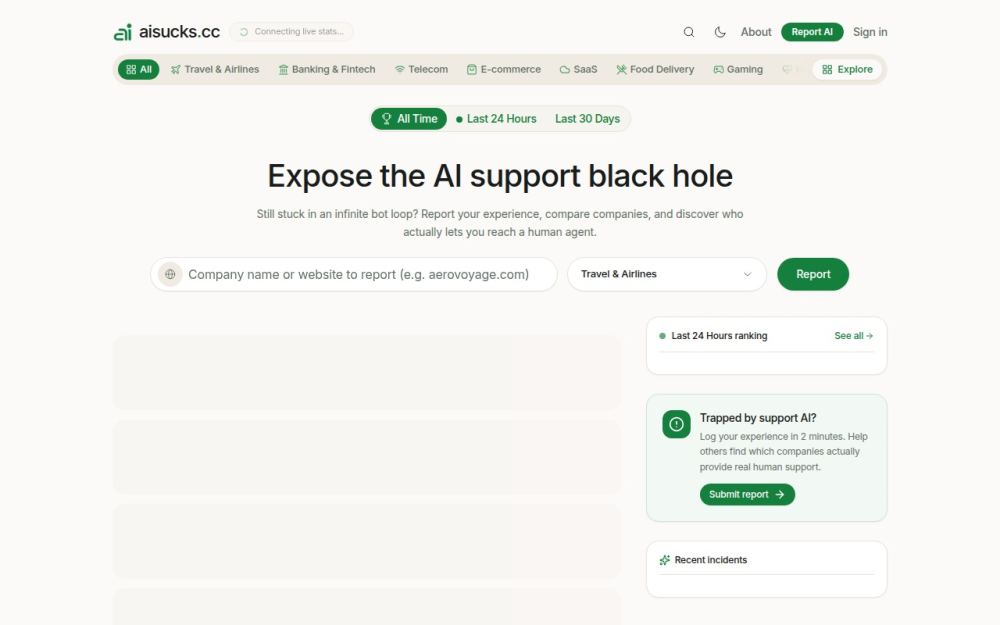This screenshot has height=625, width=1000.
Task: Open the search magnifier icon
Action: click(689, 32)
